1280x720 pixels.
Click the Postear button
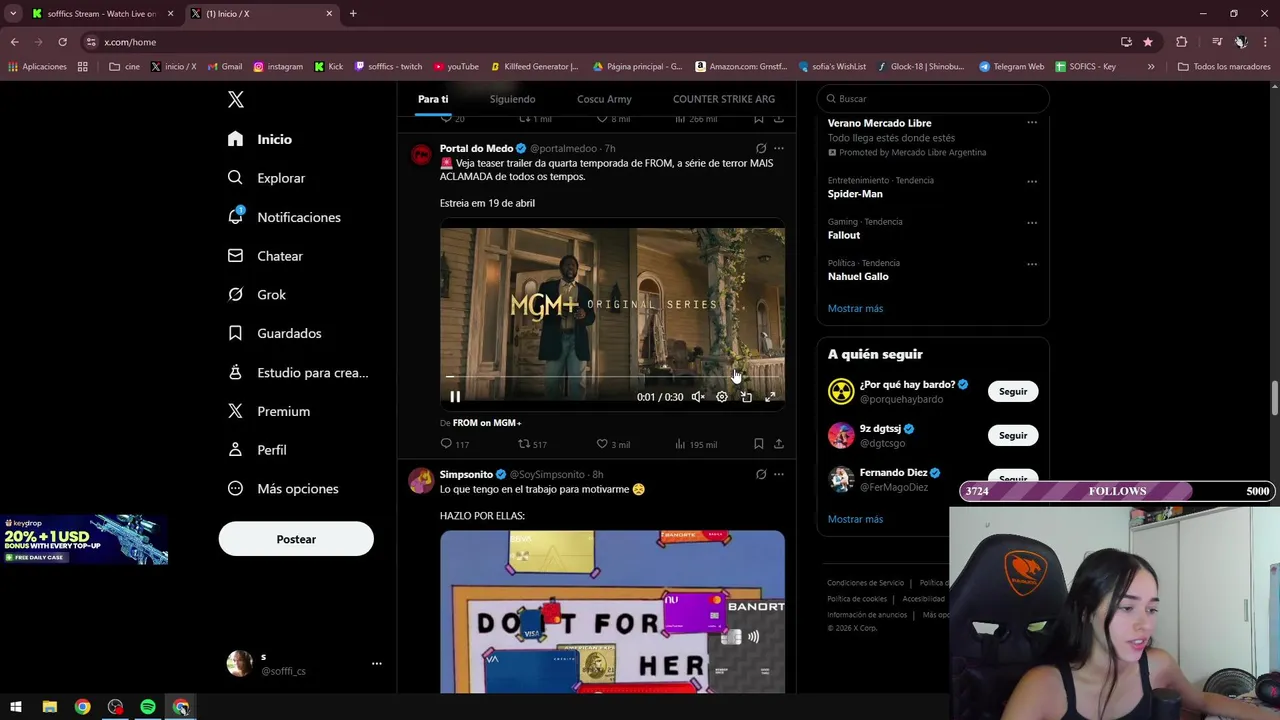pos(296,539)
